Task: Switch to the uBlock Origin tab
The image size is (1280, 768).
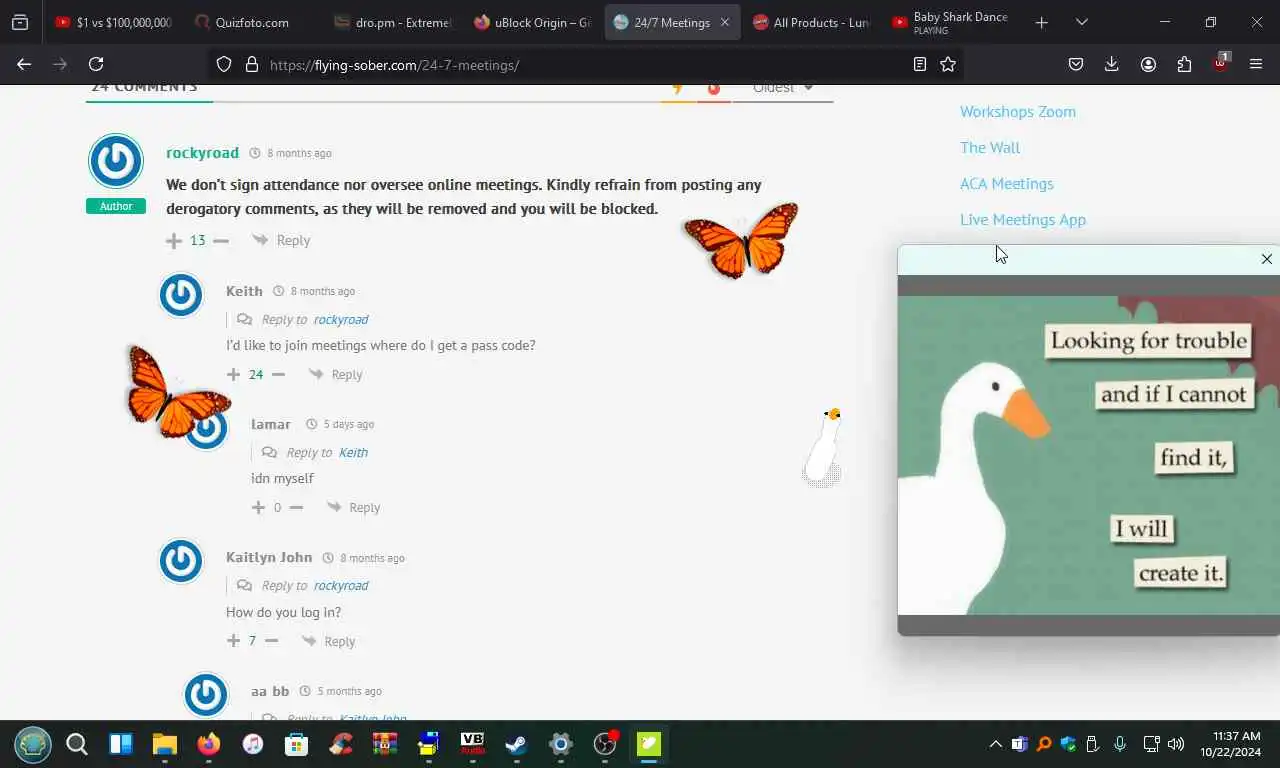Action: pyautogui.click(x=532, y=22)
